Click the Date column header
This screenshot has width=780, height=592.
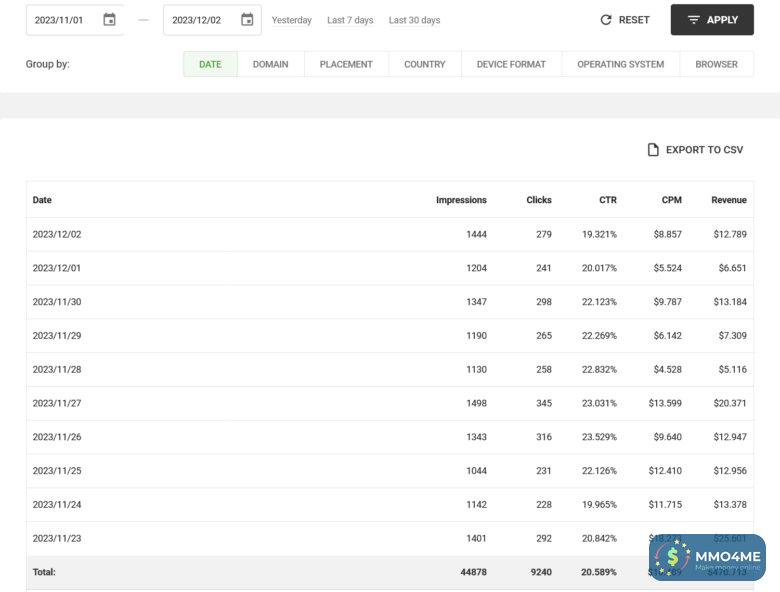coord(42,200)
